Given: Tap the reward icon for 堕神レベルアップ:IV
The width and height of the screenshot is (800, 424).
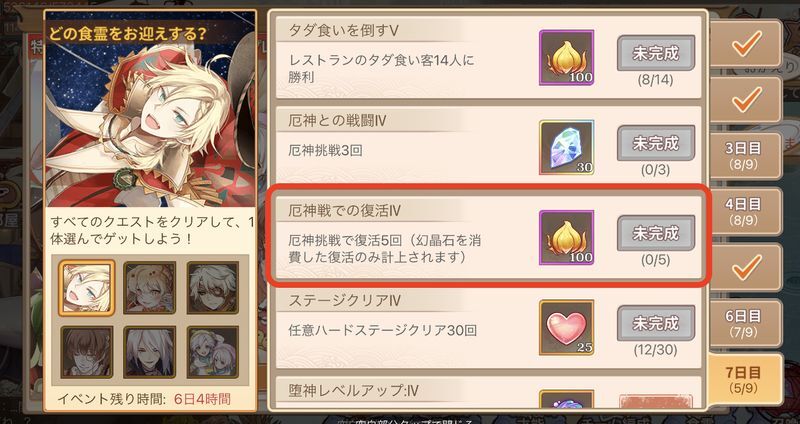Looking at the screenshot, I should pyautogui.click(x=566, y=400).
